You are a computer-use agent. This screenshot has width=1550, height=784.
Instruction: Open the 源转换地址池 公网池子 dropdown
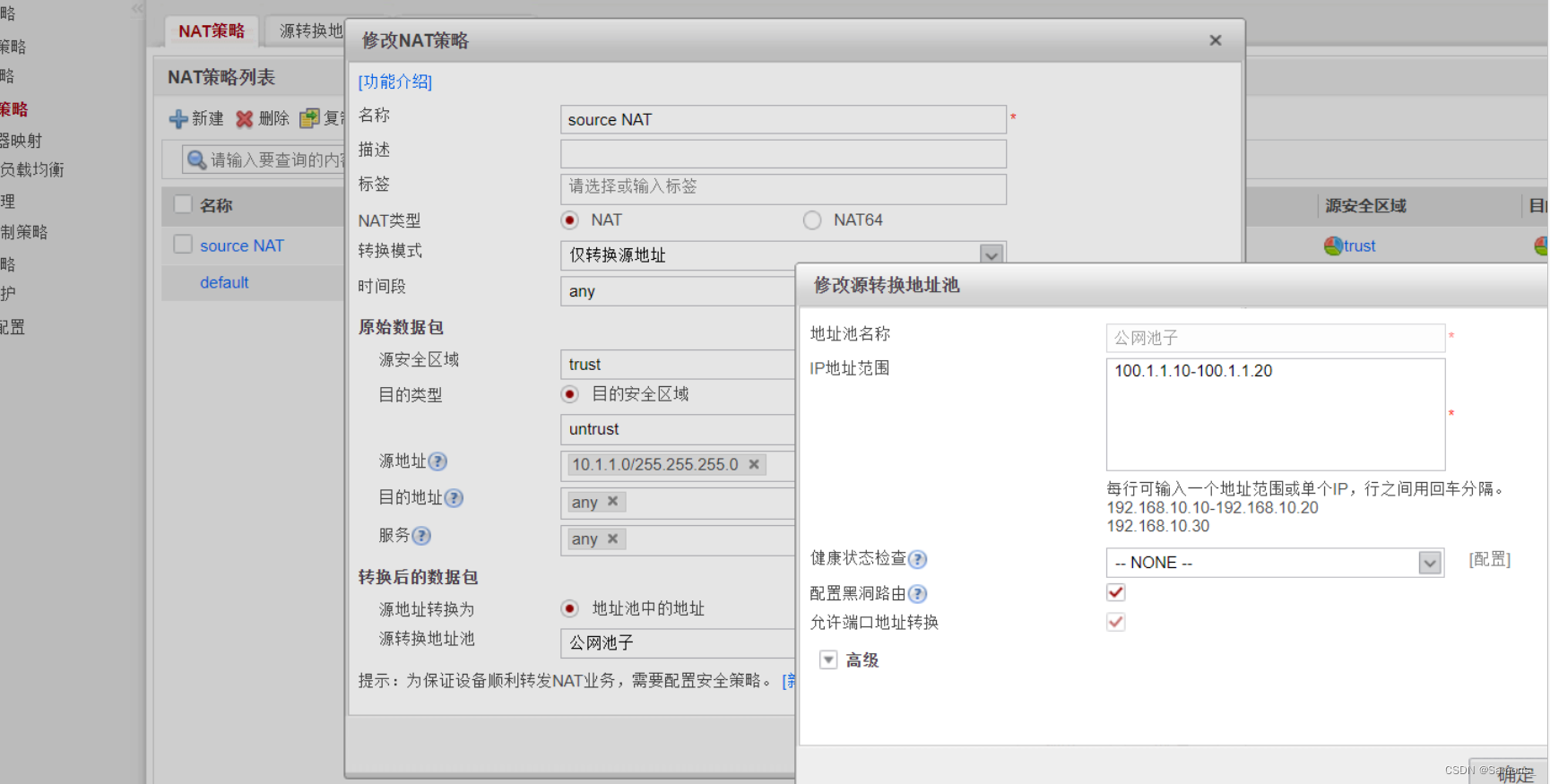pyautogui.click(x=678, y=643)
